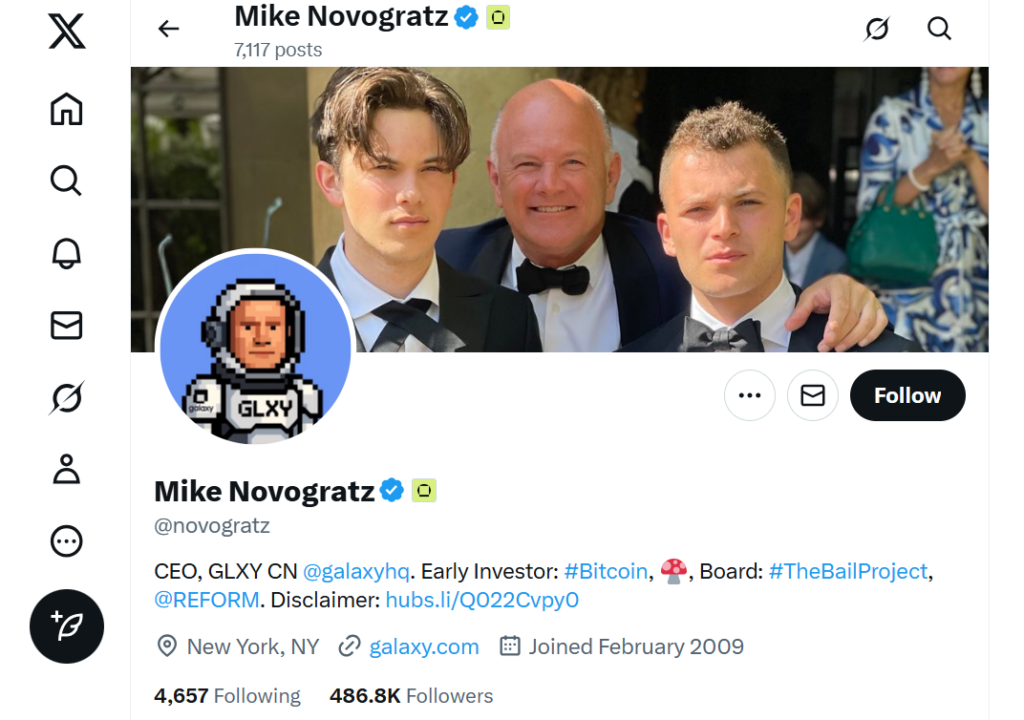
Task: Open Explore search in the sidebar
Action: (x=67, y=181)
